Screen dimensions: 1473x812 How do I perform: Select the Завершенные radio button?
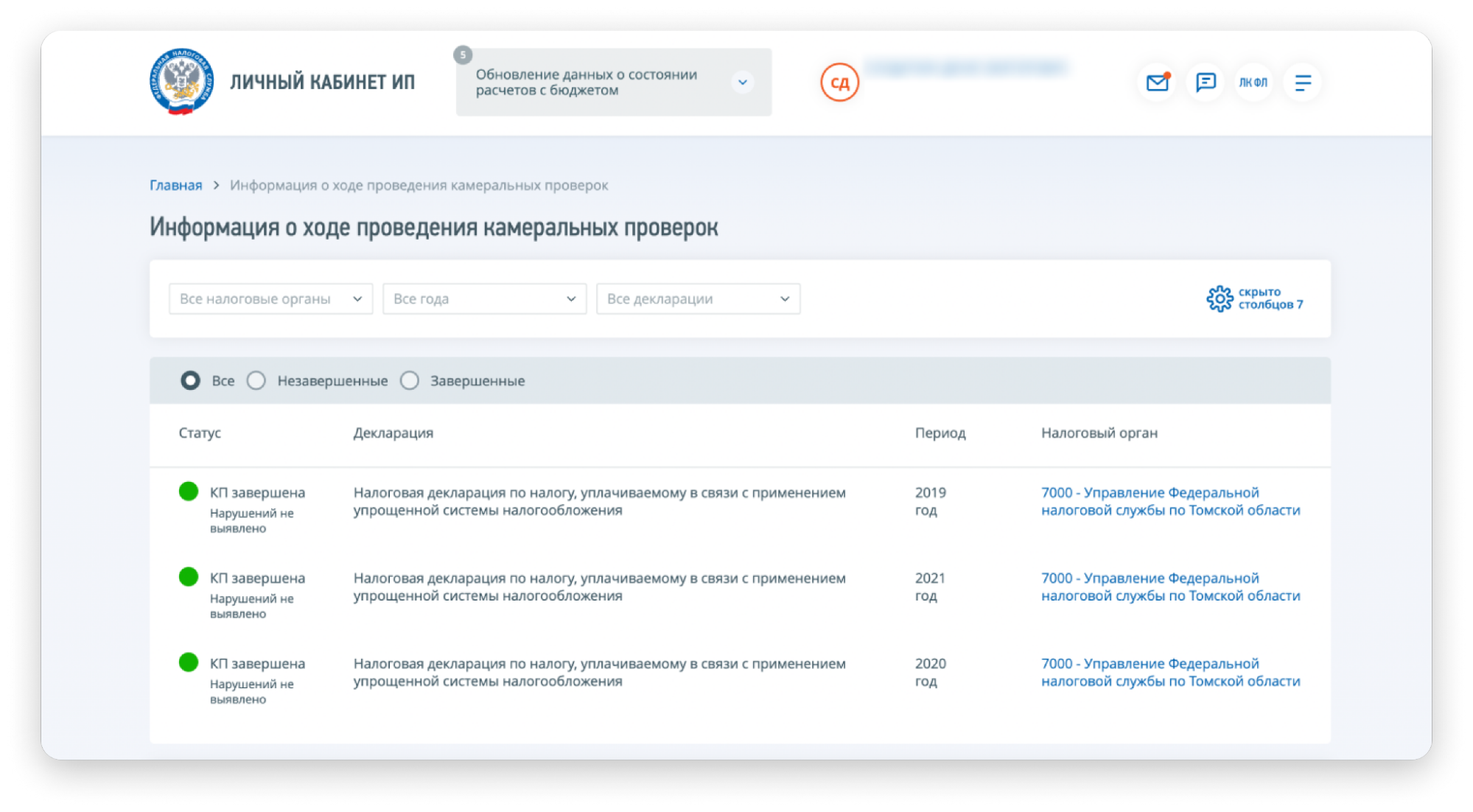[410, 380]
